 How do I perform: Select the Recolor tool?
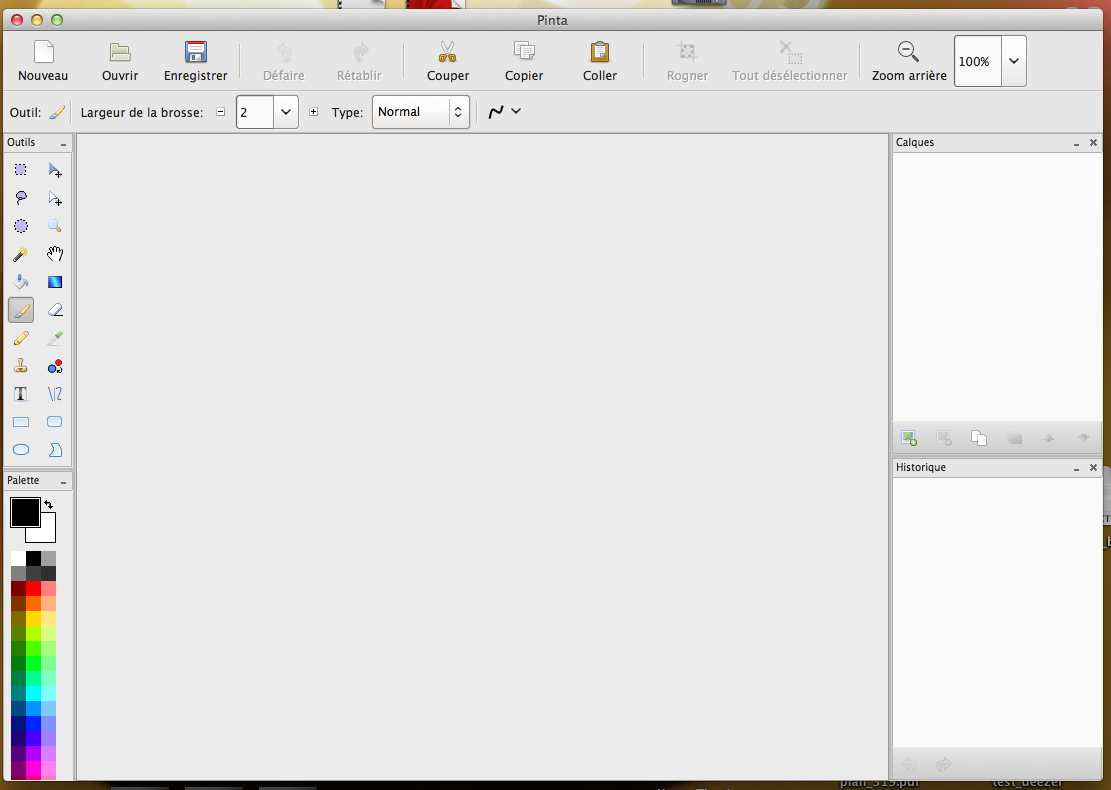tap(55, 366)
